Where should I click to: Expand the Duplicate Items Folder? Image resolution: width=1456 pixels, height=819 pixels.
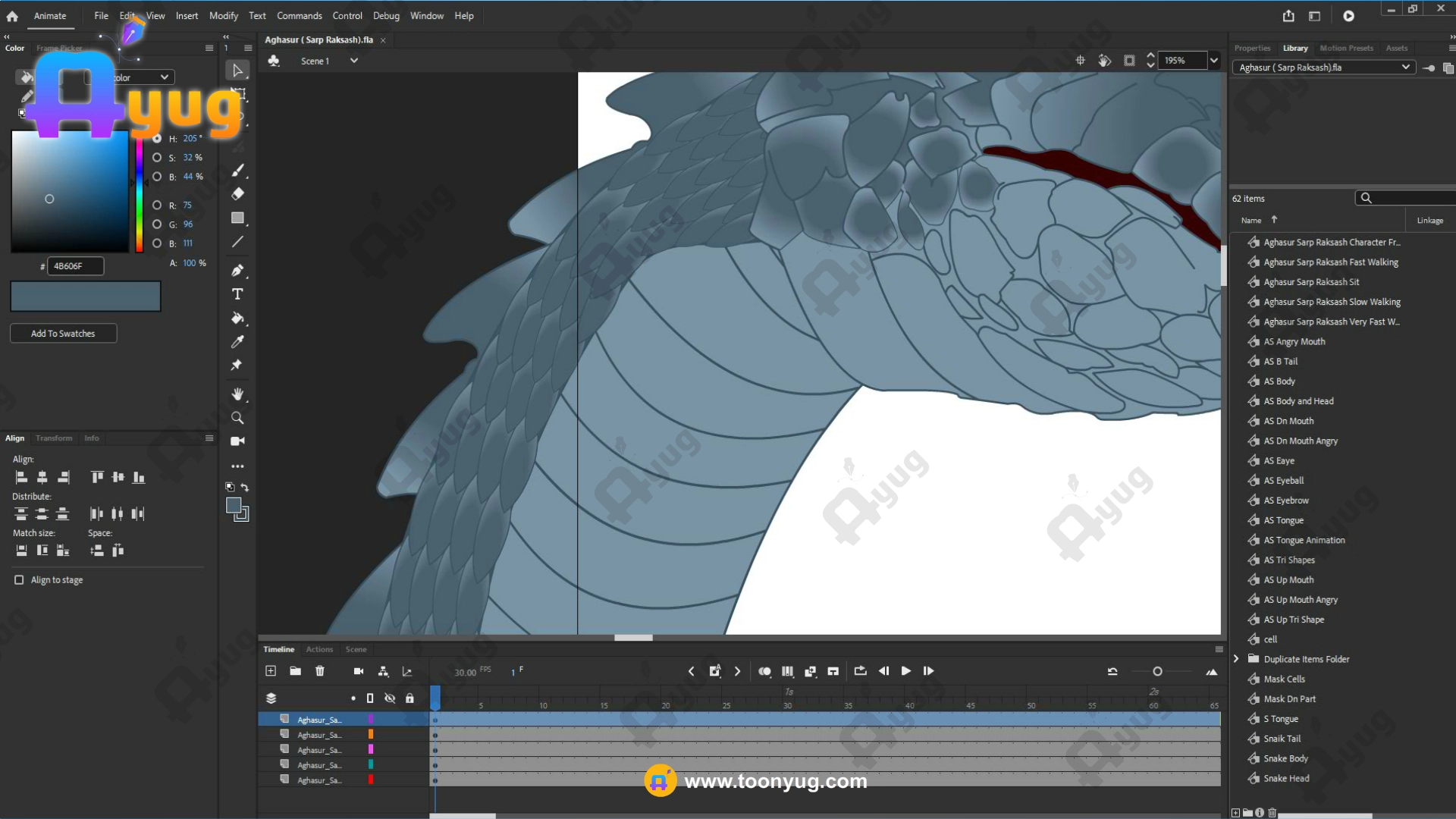[1236, 659]
